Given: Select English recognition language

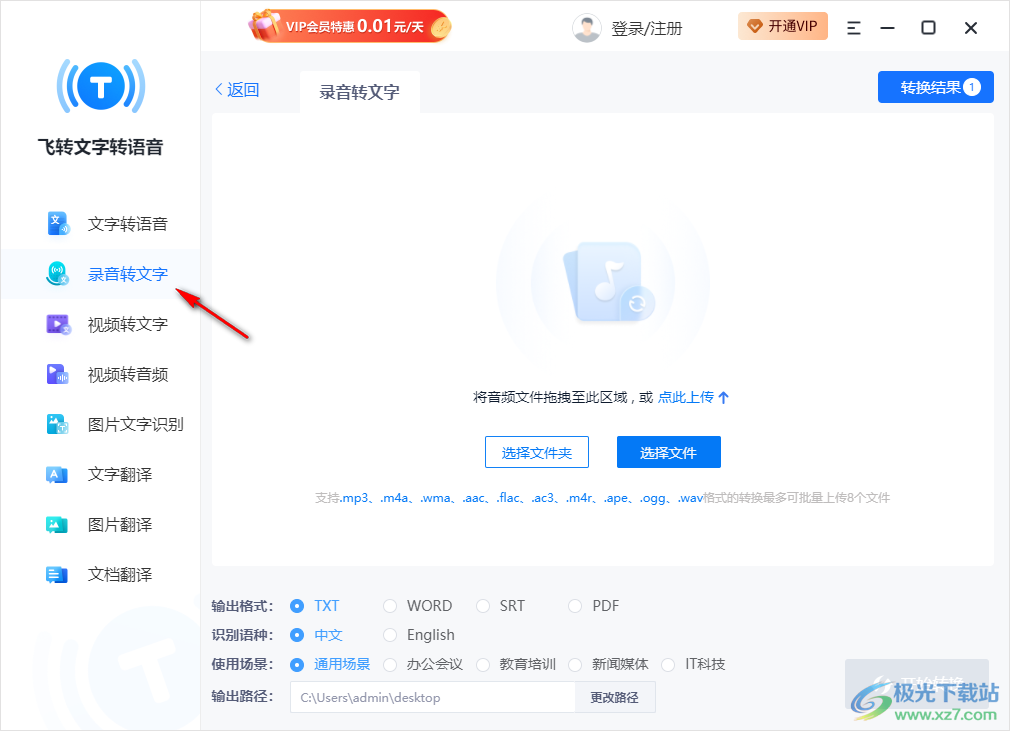Looking at the screenshot, I should point(390,635).
